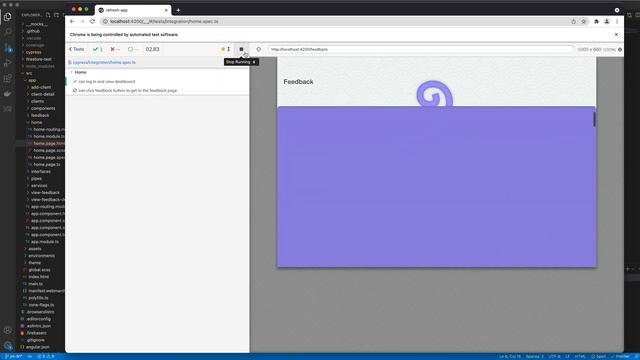The width and height of the screenshot is (640, 360).
Task: Expand the environments folder
Action: pyautogui.click(x=42, y=256)
